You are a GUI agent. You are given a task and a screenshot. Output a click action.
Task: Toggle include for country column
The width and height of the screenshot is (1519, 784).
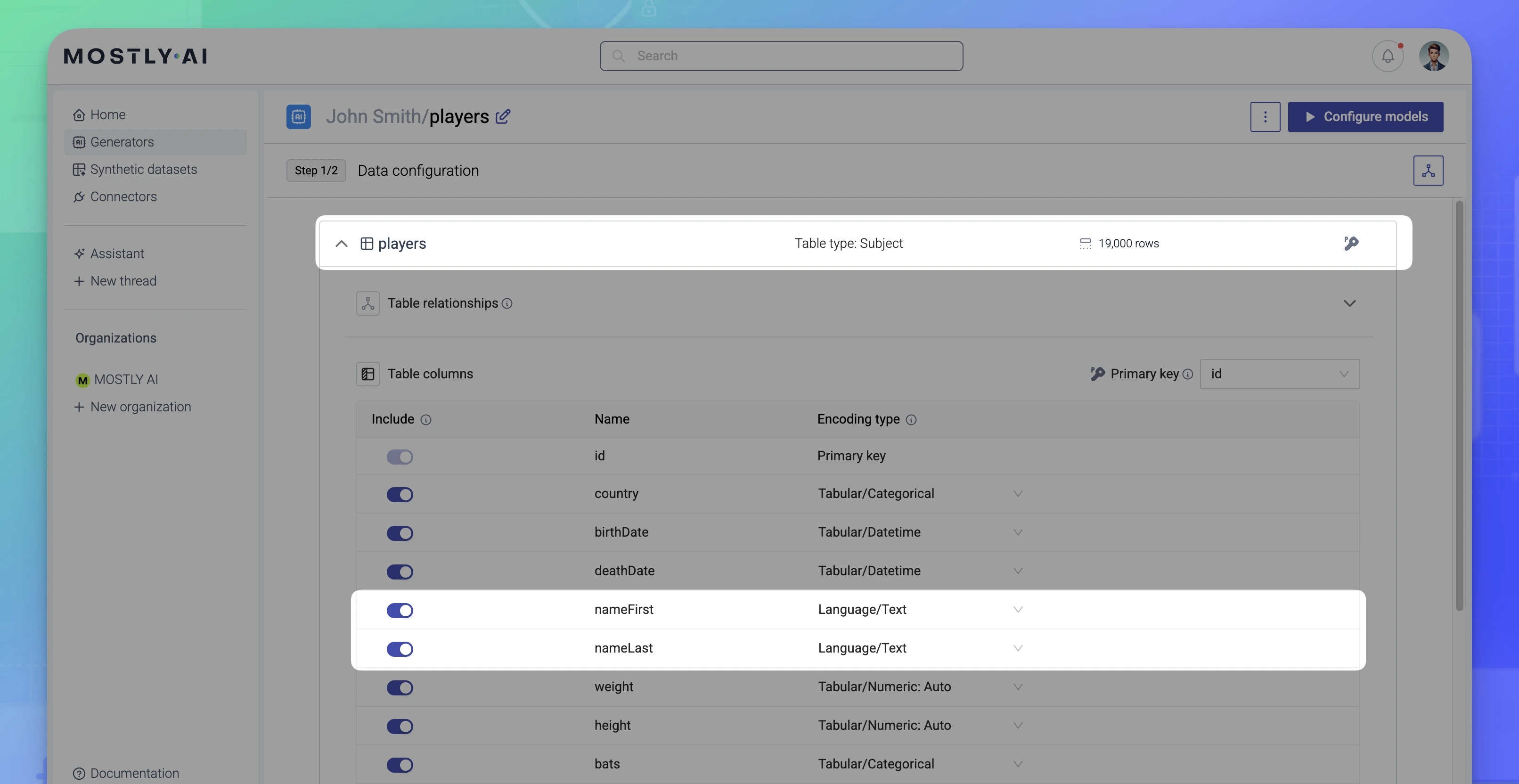(400, 495)
